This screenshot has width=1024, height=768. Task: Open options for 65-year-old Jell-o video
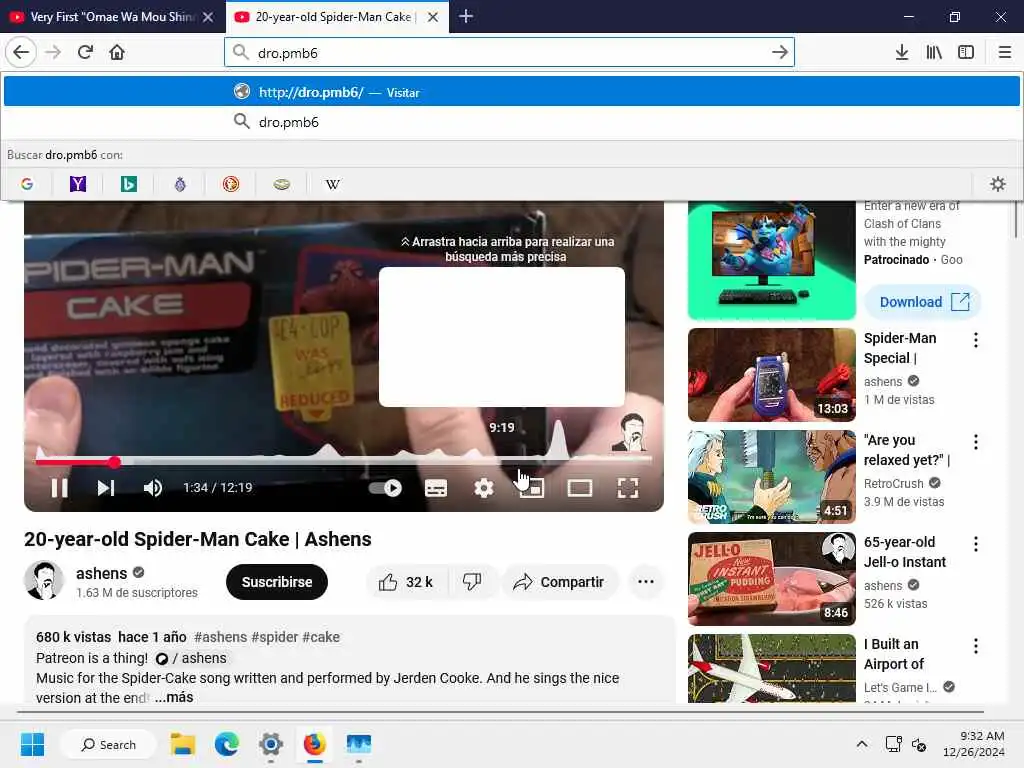pyautogui.click(x=976, y=544)
